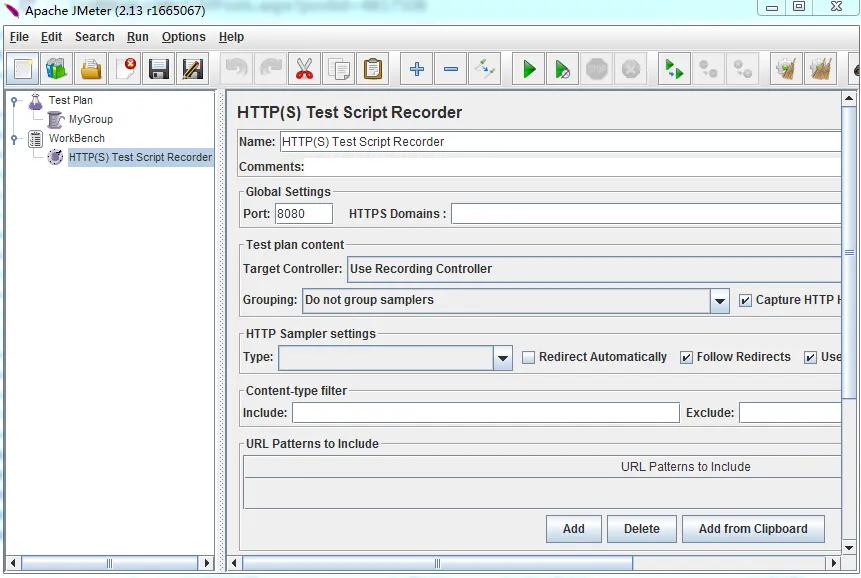Open the HTTP Sampler Type dropdown

[x=502, y=358]
